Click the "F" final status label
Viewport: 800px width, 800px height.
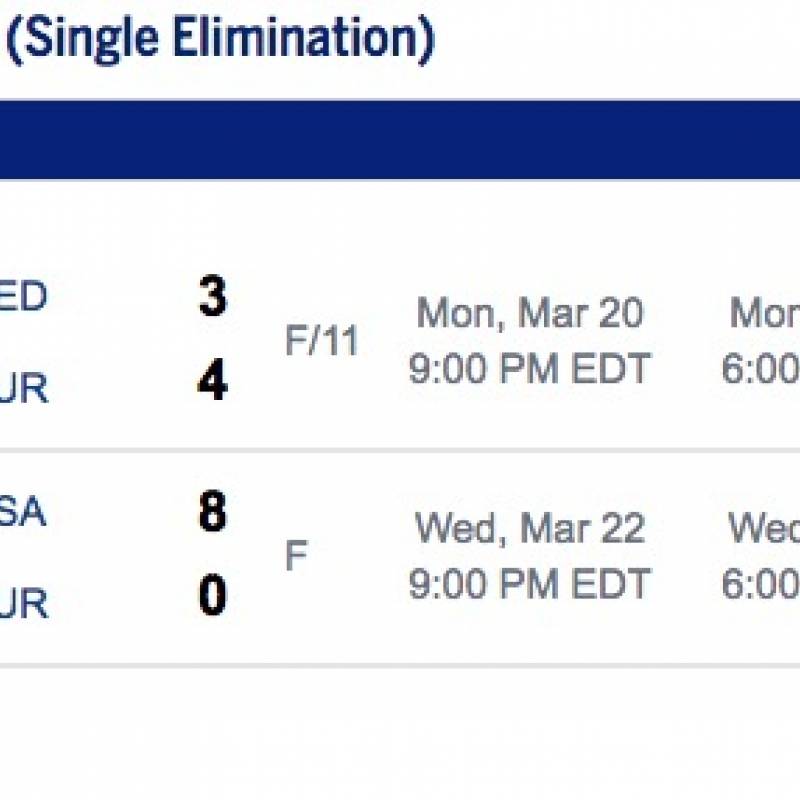(296, 556)
